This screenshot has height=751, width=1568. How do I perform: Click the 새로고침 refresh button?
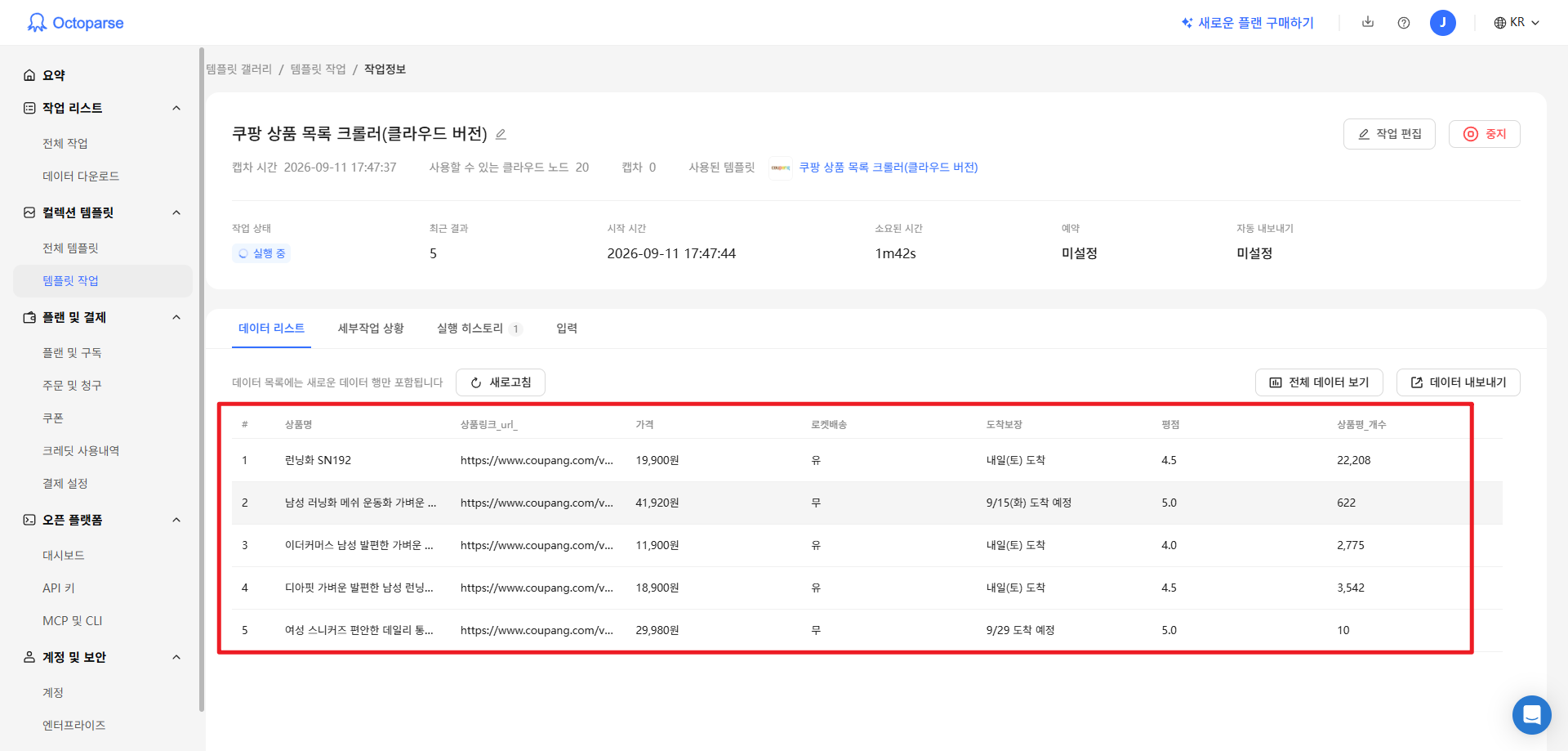(x=501, y=382)
